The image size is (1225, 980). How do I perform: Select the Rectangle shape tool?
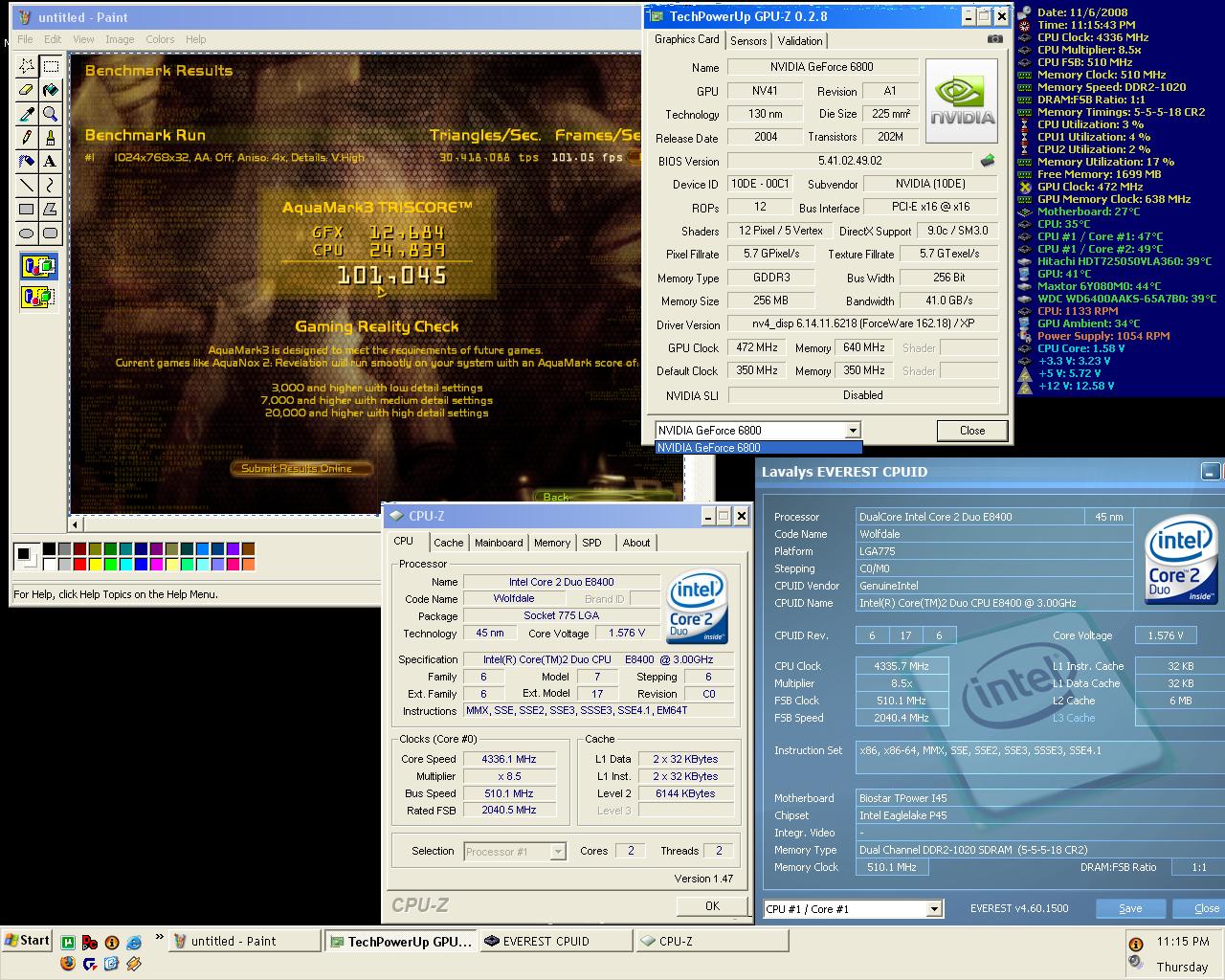[27, 210]
